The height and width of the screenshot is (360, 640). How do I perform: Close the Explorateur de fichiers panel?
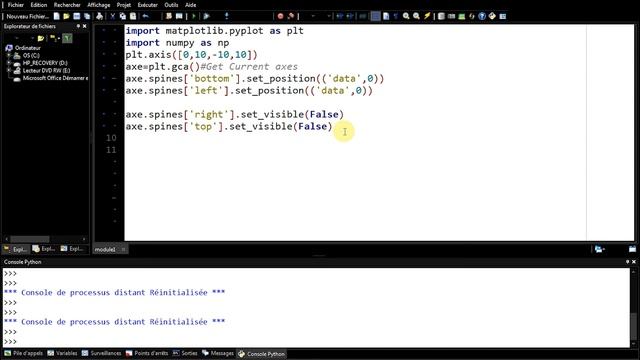pyautogui.click(x=84, y=26)
